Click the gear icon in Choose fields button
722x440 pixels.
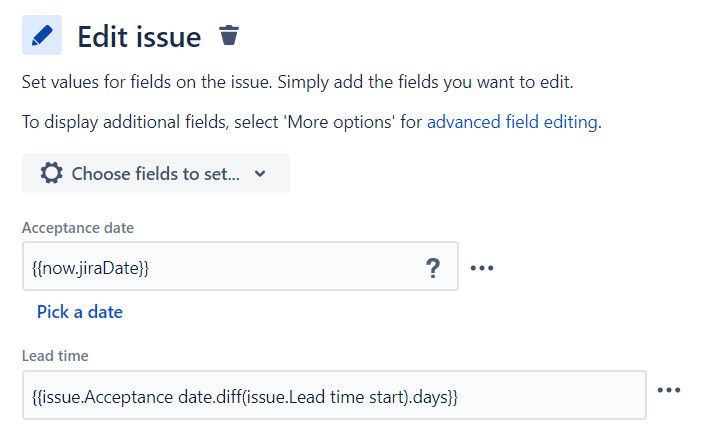51,174
